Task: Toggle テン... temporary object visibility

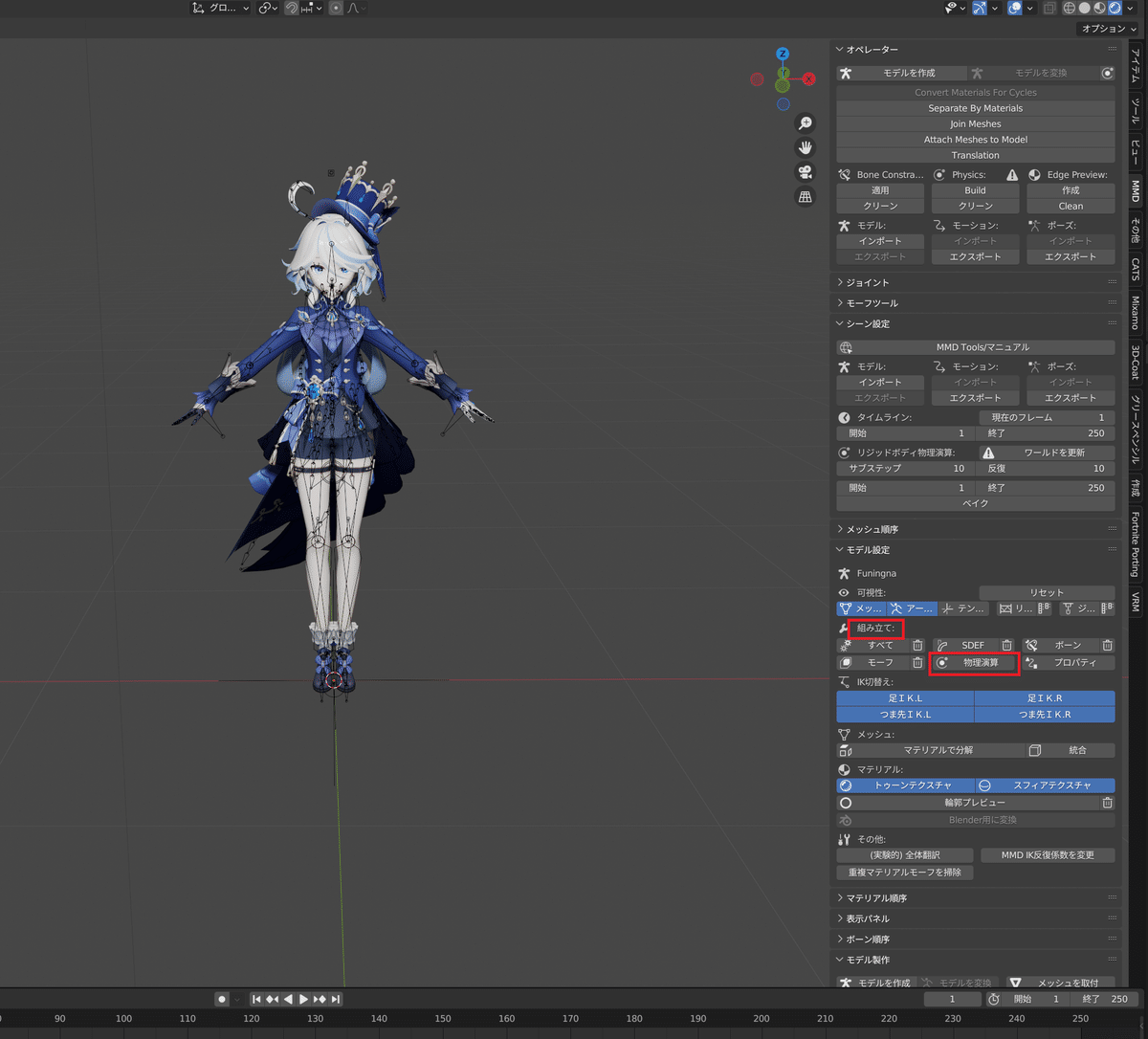Action: 963,608
